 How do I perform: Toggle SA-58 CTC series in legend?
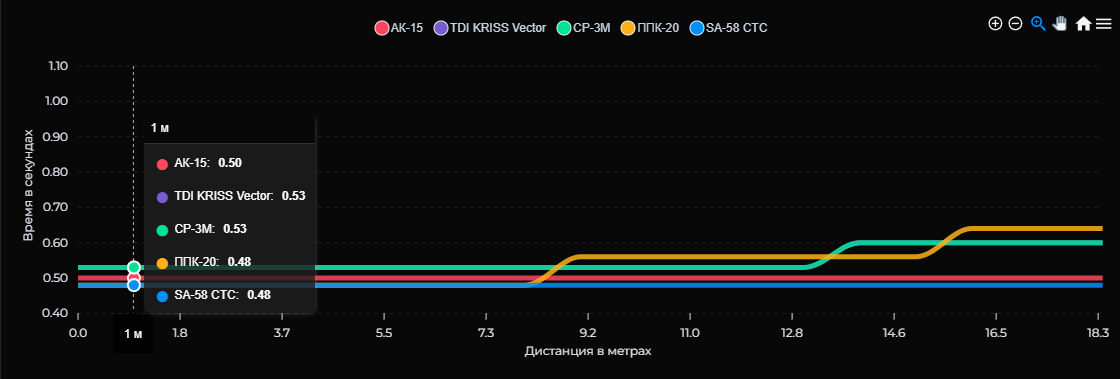(729, 28)
